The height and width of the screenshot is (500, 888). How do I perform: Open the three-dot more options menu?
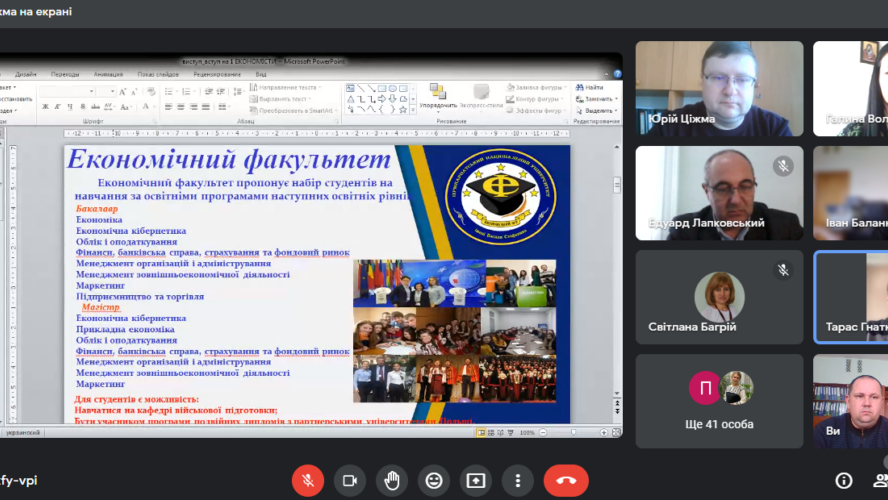(518, 480)
